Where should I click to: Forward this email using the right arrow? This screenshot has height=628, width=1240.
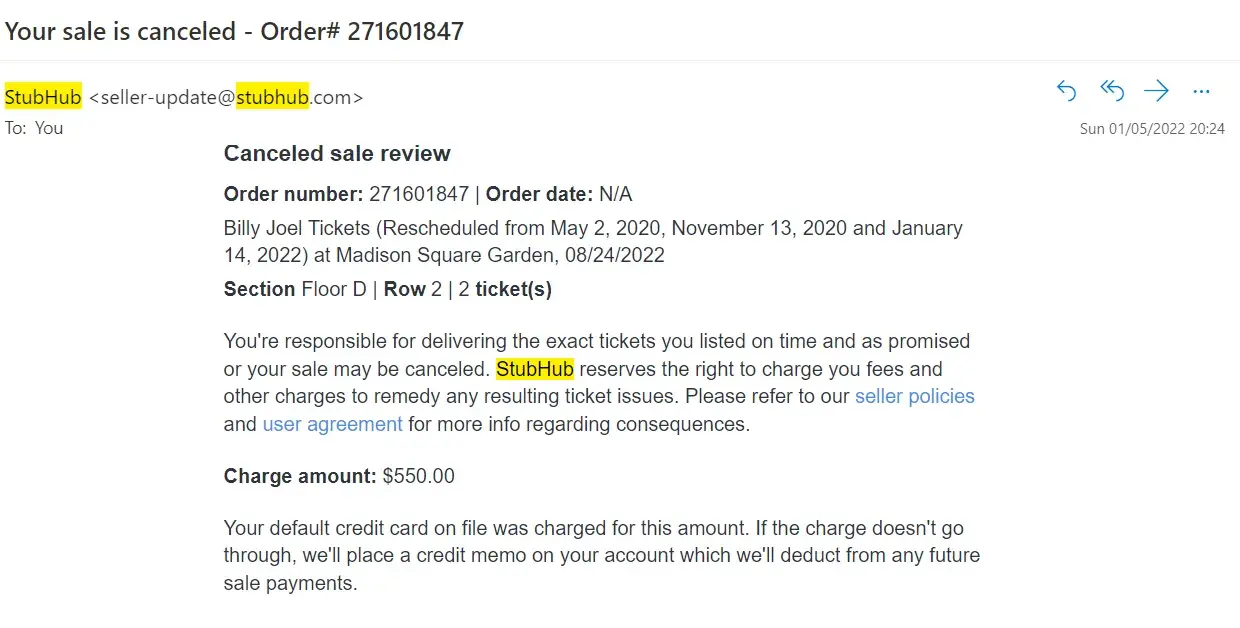point(1157,92)
